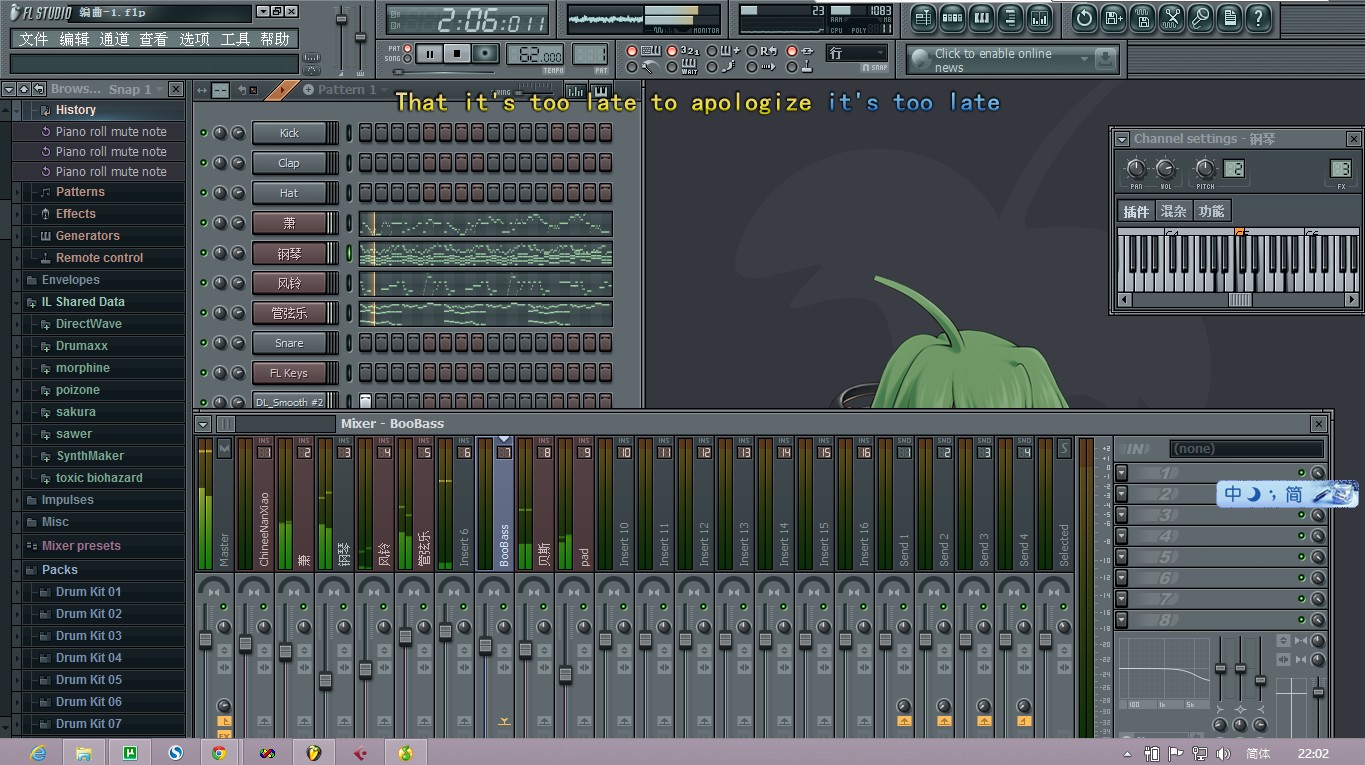Screen dimensions: 1365x765
Task: Open the step sequencer window icon
Action: click(952, 17)
